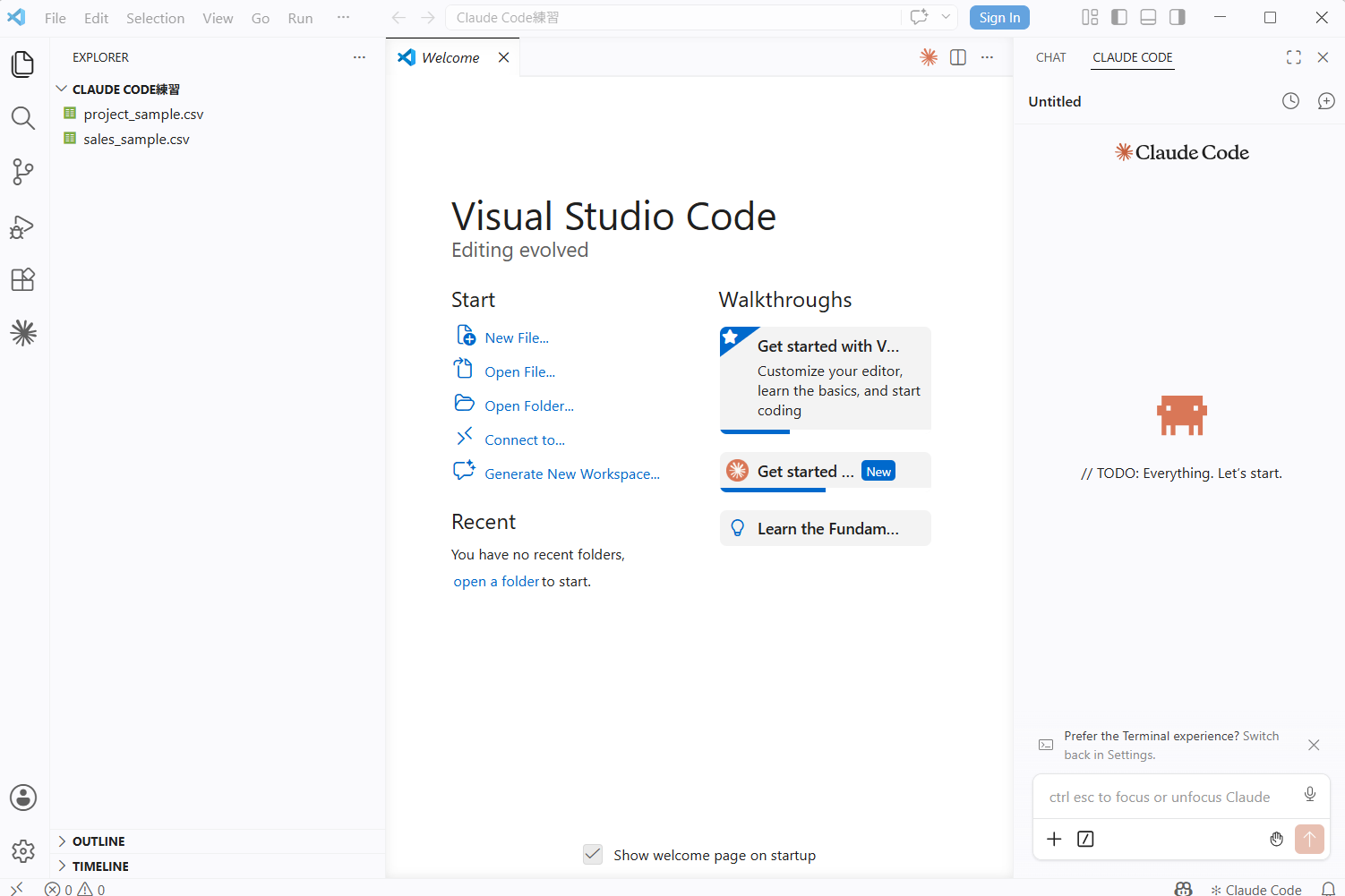Viewport: 1345px width, 896px height.
Task: Open the additional menus ellipsis in the menu bar
Action: (343, 17)
